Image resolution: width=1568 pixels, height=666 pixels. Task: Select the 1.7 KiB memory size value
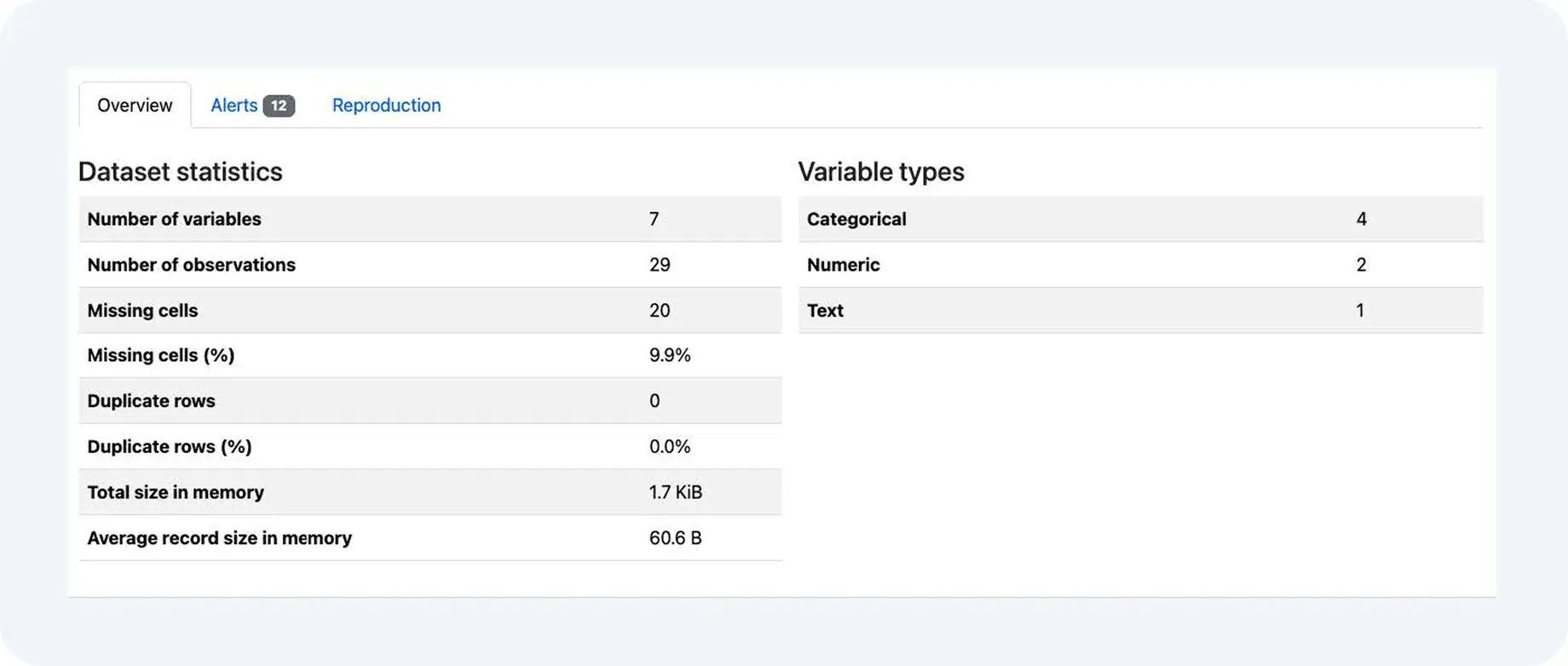(x=675, y=492)
